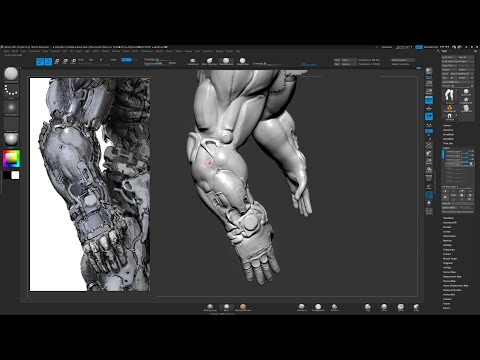This screenshot has height=360, width=480.
Task: Toggle Solo mode on right shelf
Action: [x=429, y=203]
